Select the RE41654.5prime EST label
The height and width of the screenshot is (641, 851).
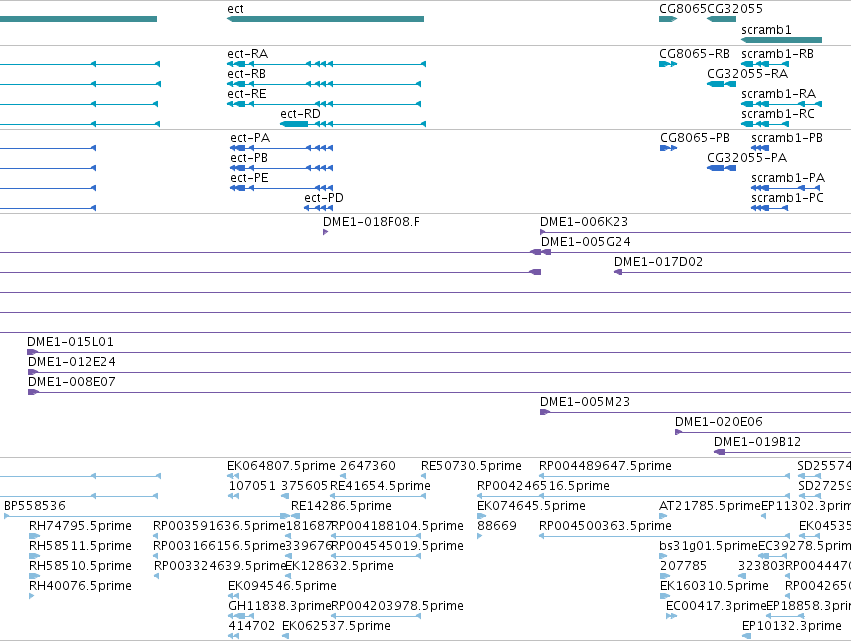tap(380, 486)
